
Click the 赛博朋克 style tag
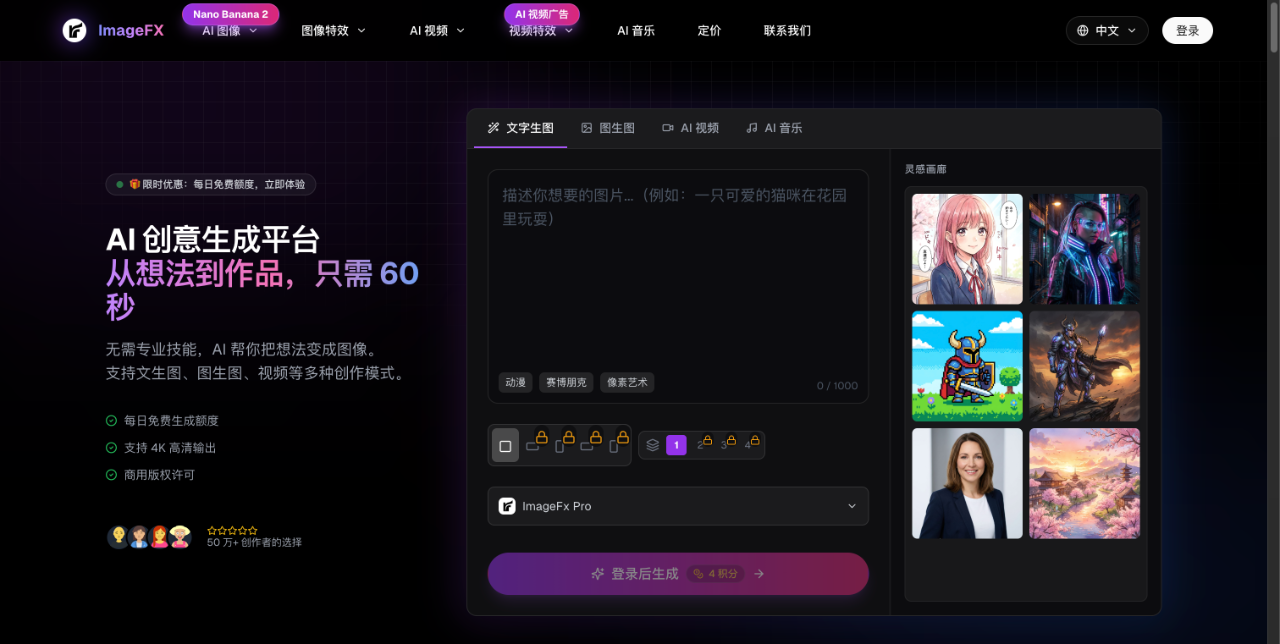(566, 382)
